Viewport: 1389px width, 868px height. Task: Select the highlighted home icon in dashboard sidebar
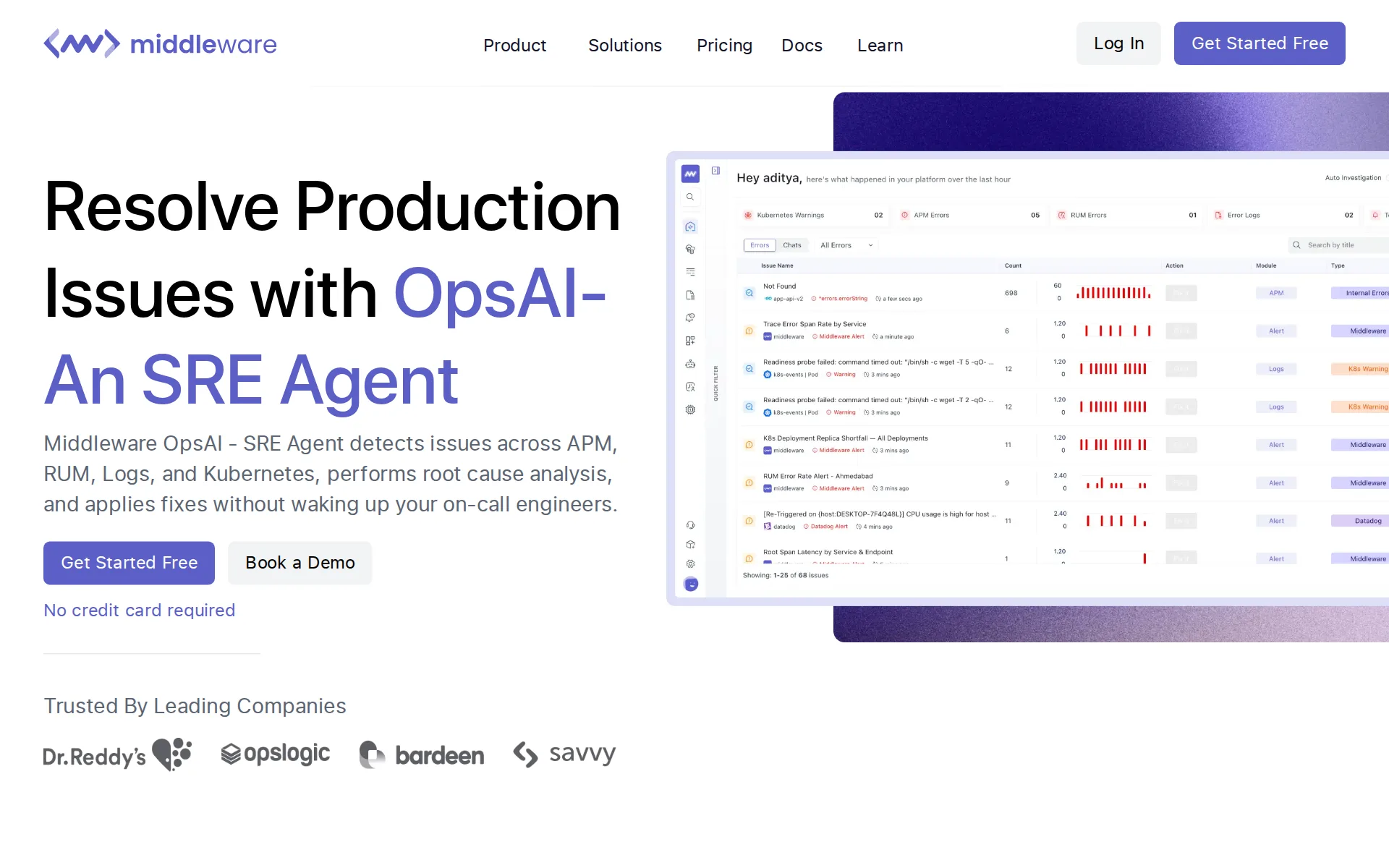pos(690,226)
